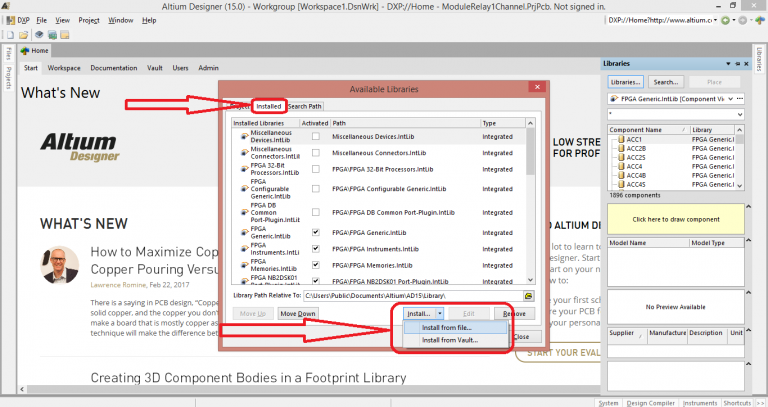The height and width of the screenshot is (407, 768).
Task: Open the Projects side panel tab
Action: pyautogui.click(x=8, y=77)
